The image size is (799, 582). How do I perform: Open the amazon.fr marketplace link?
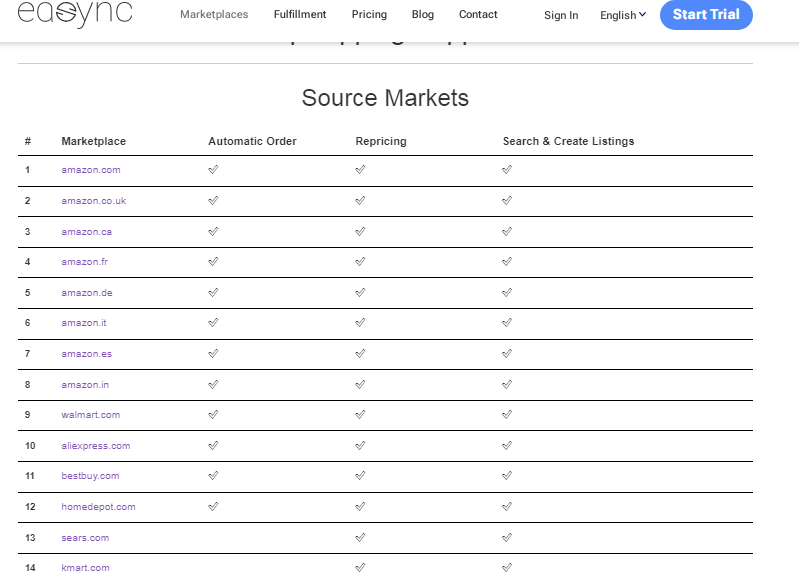85,262
